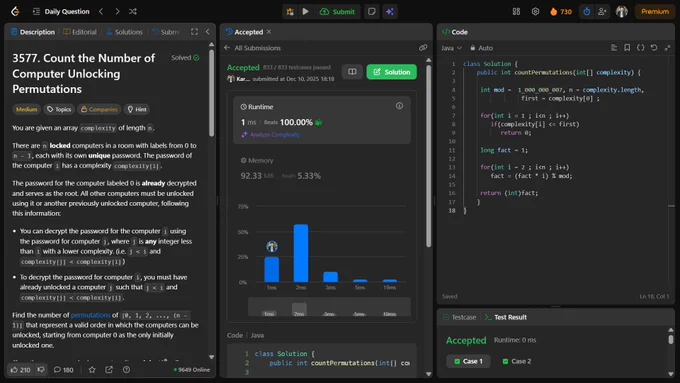Viewport: 680px width, 383px height.
Task: Start the timer stopwatch icon
Action: pos(586,12)
